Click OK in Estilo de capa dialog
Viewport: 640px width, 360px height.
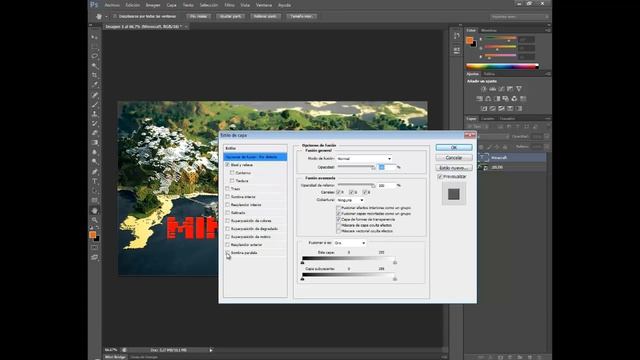(454, 147)
